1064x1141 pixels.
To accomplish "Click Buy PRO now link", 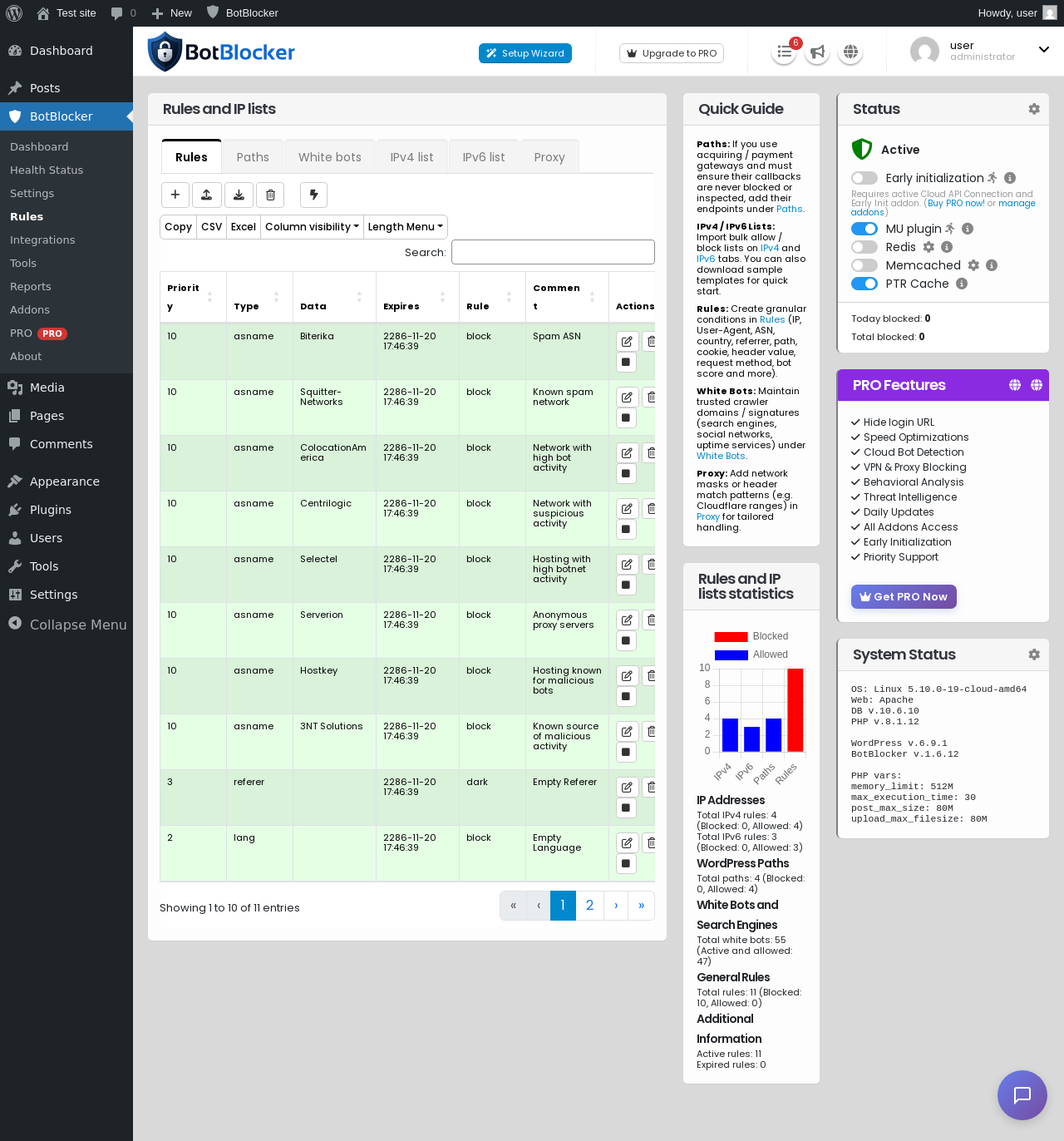I will pos(956,203).
